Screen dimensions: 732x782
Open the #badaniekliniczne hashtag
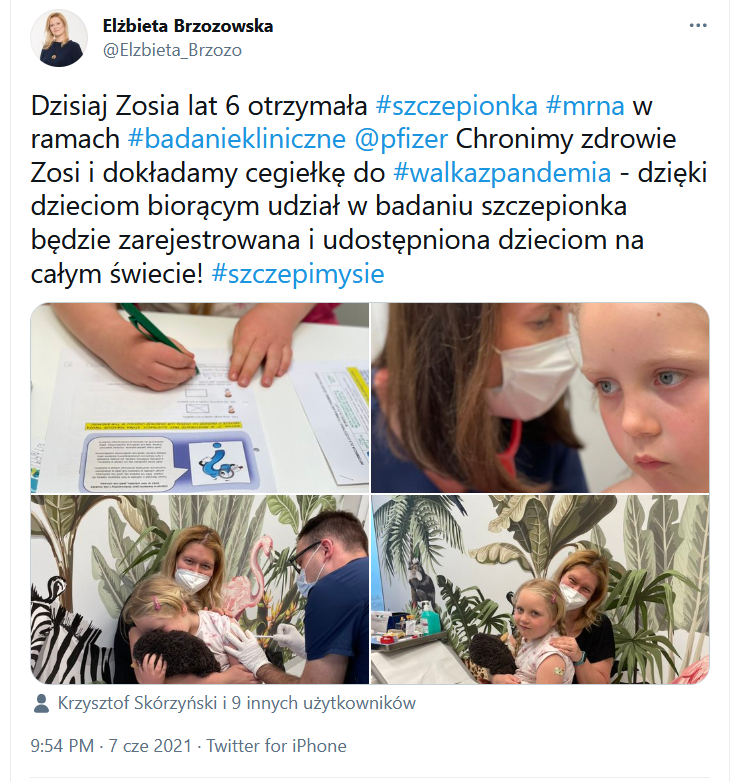[x=237, y=139]
